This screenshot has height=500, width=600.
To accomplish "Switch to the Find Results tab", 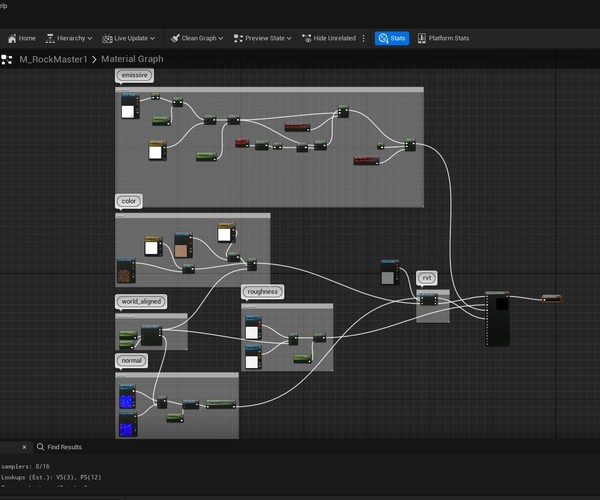I will pos(60,447).
